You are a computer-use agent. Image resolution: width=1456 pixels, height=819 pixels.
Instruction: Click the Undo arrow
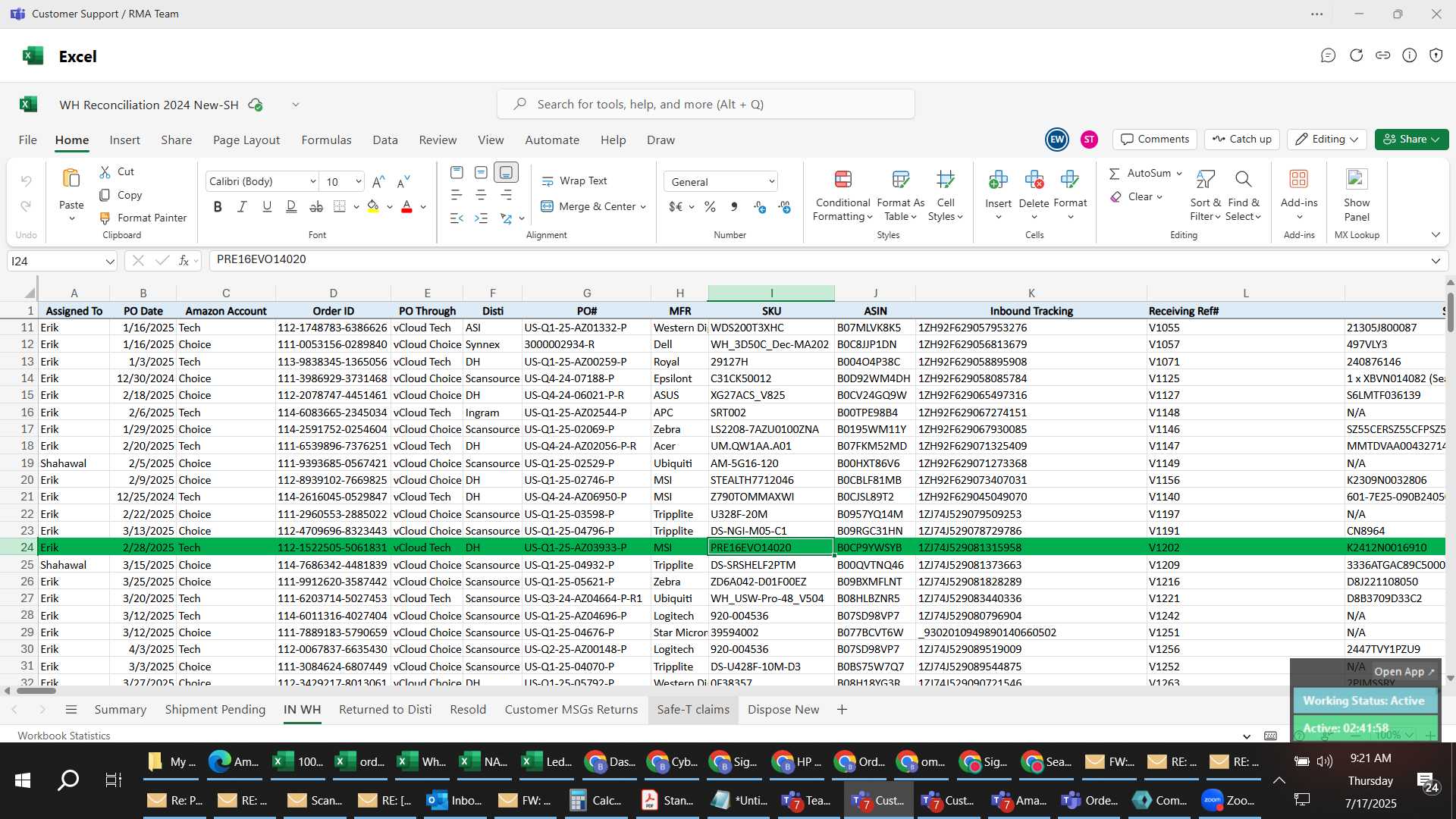click(x=26, y=180)
